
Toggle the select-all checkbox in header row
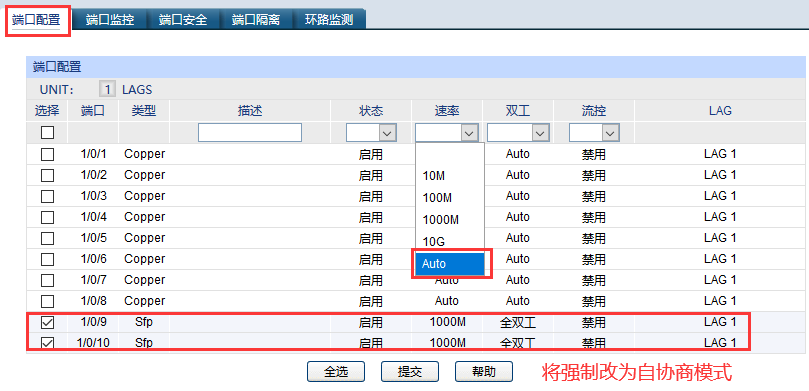coord(47,133)
